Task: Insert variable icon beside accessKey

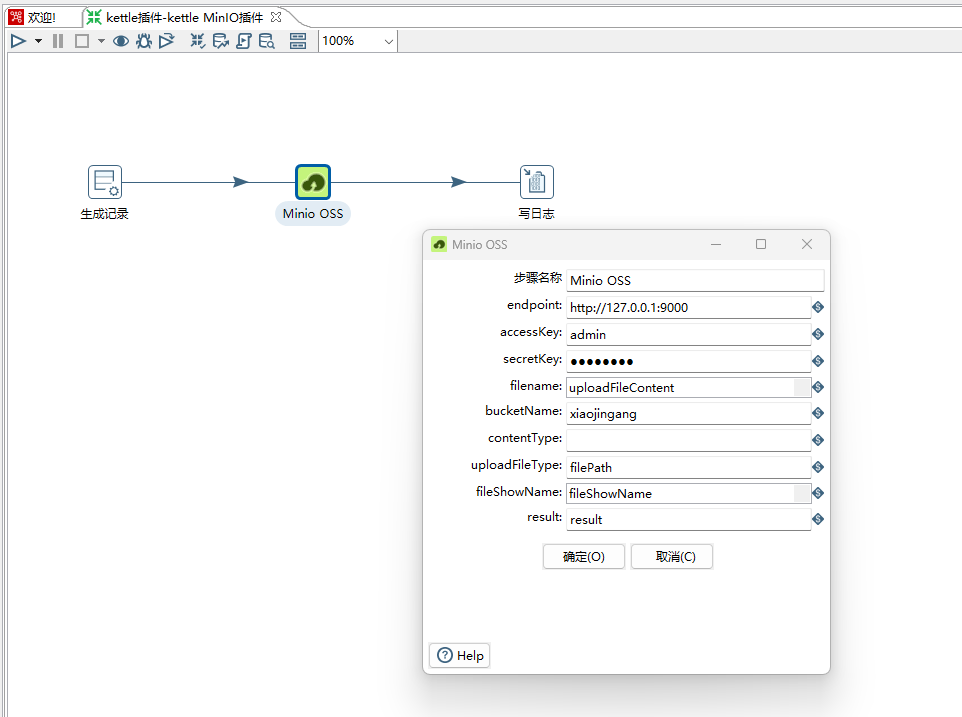Action: [x=818, y=334]
